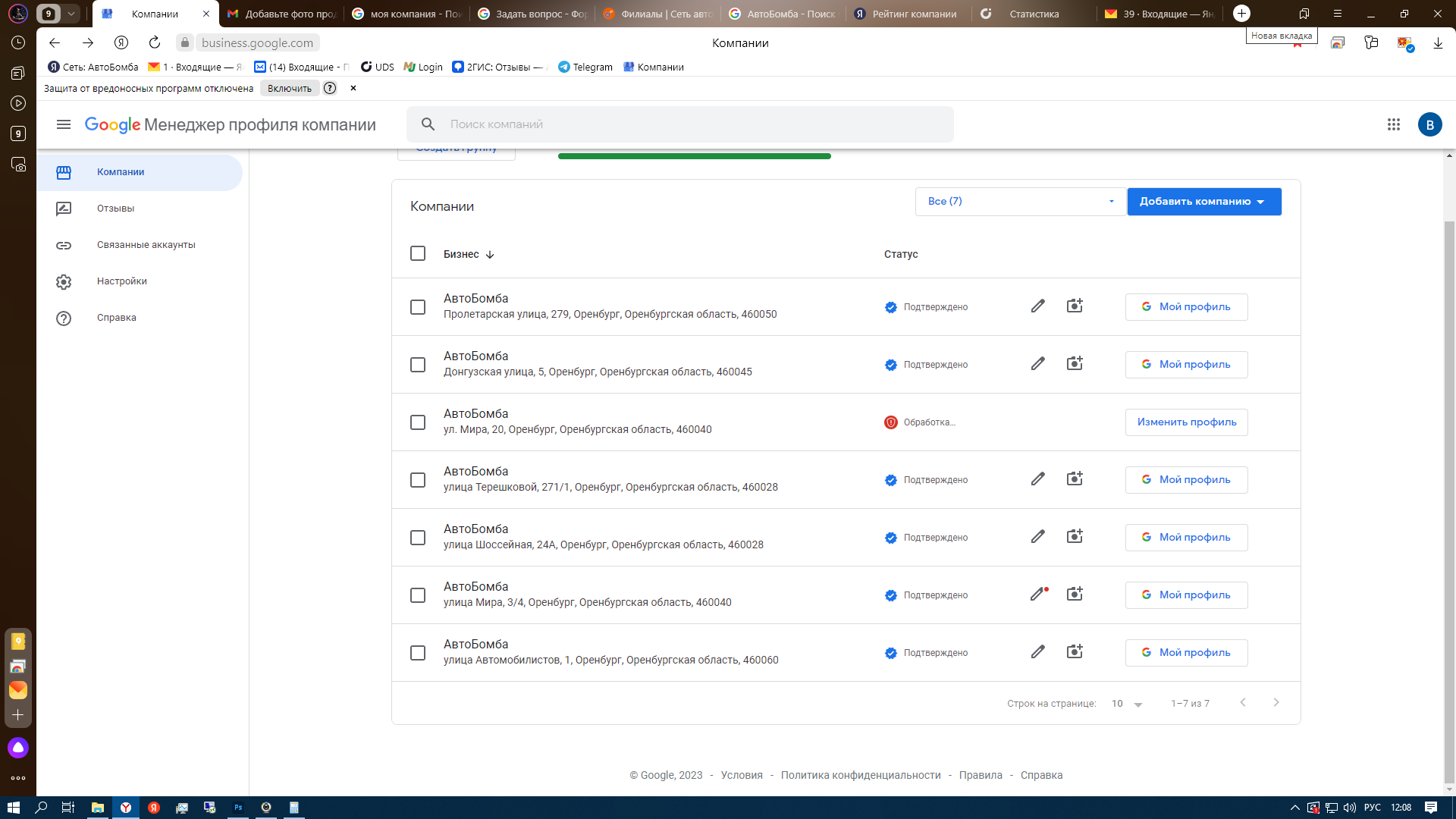Add photo for Пролетарская улица, 279 company

coord(1075,306)
